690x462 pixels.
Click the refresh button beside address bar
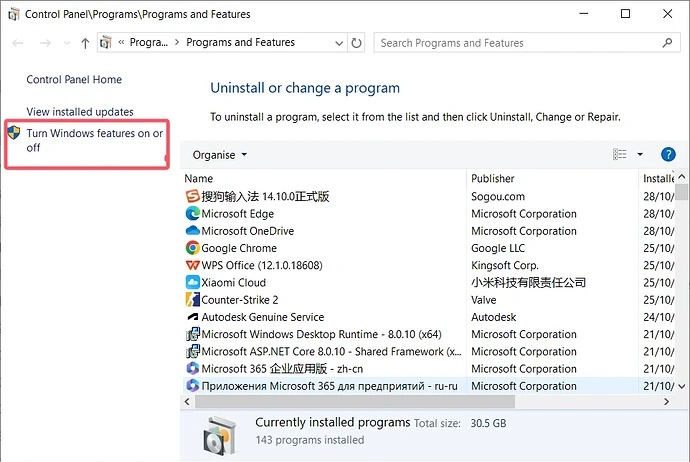(357, 43)
